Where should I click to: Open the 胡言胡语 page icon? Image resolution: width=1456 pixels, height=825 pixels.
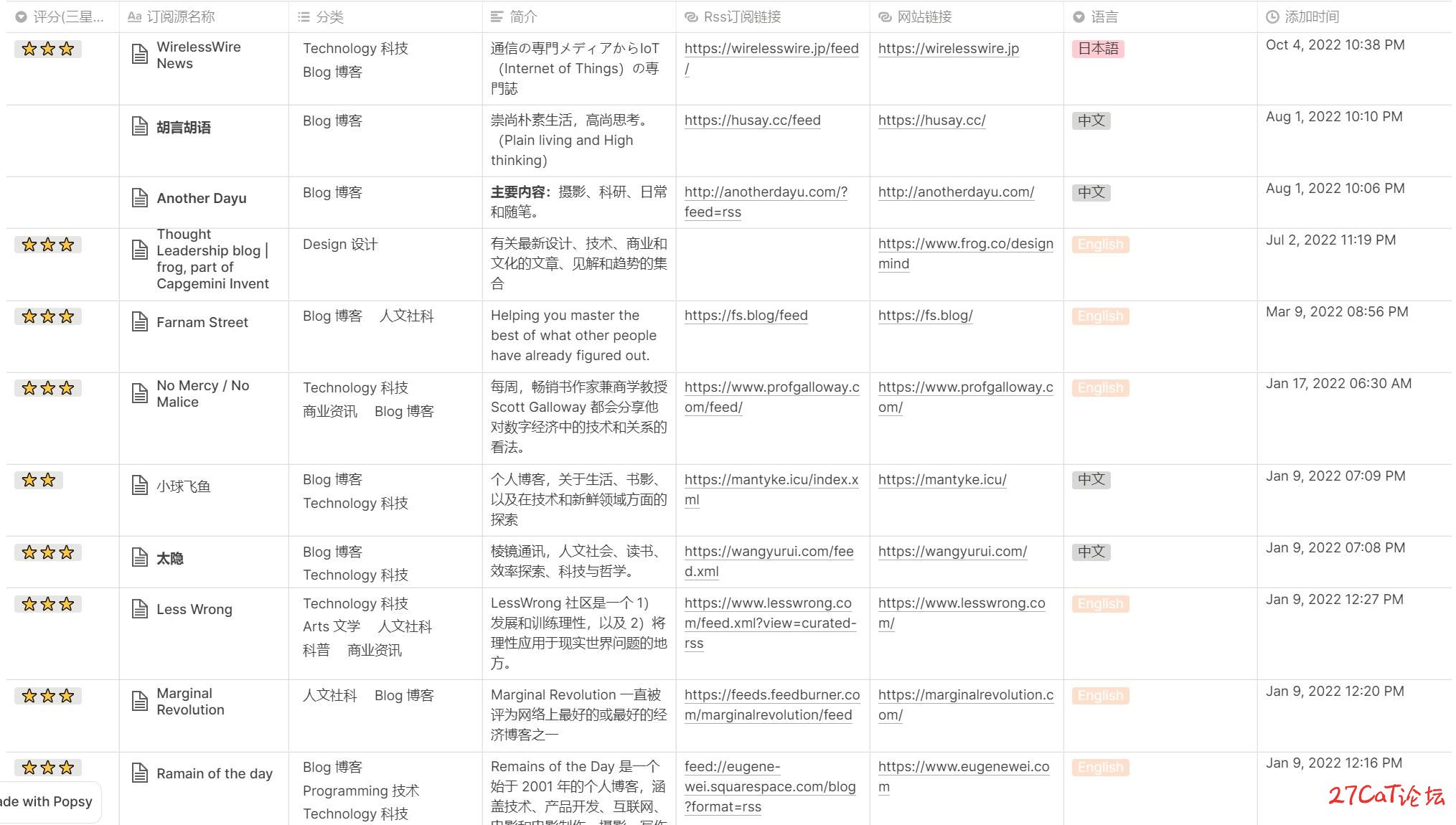140,127
